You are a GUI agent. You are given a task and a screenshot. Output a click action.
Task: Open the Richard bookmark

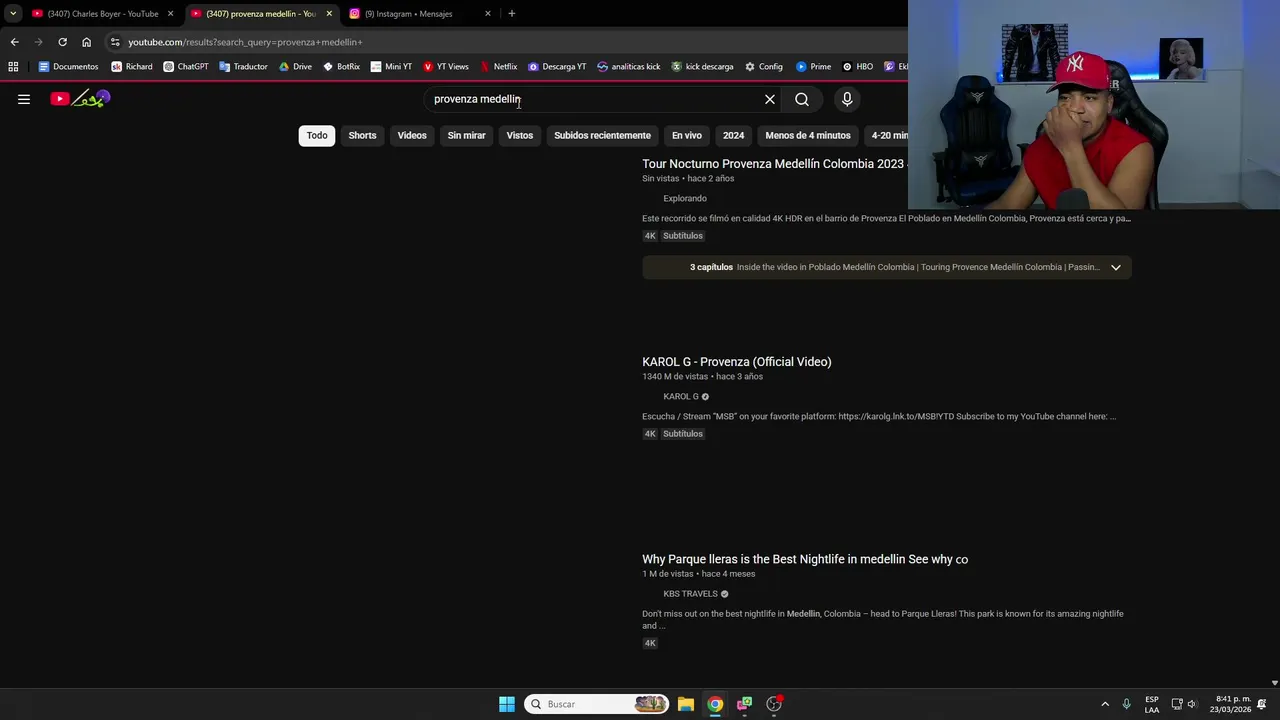pyautogui.click(x=132, y=67)
